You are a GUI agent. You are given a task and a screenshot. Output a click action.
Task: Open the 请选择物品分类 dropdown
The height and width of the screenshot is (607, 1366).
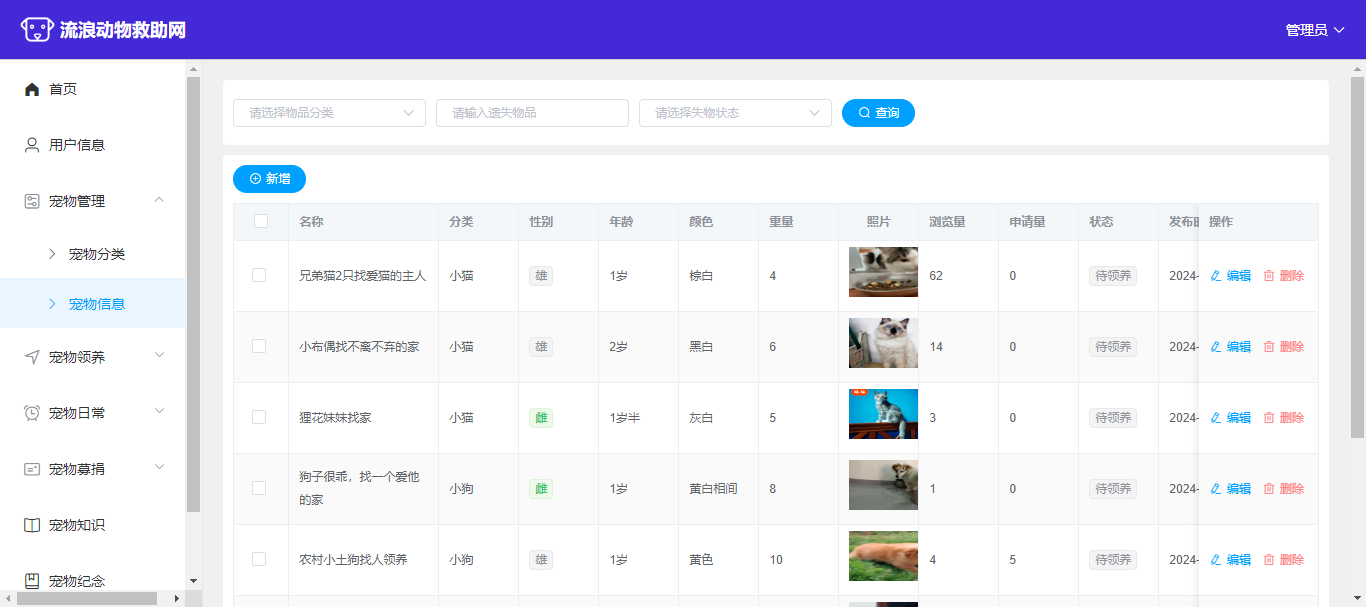pos(329,113)
